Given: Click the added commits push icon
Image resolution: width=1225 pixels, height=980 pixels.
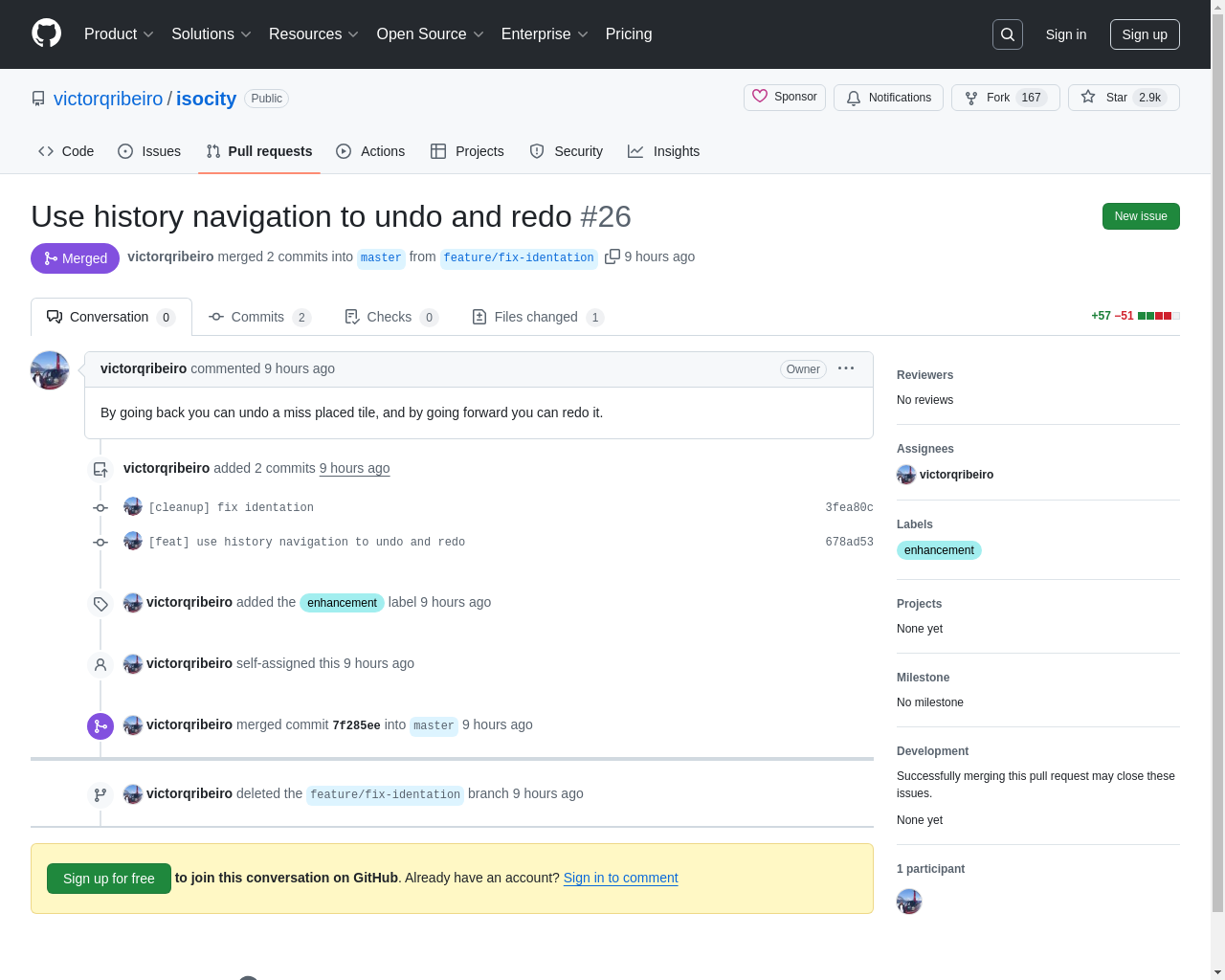Looking at the screenshot, I should click(x=100, y=470).
